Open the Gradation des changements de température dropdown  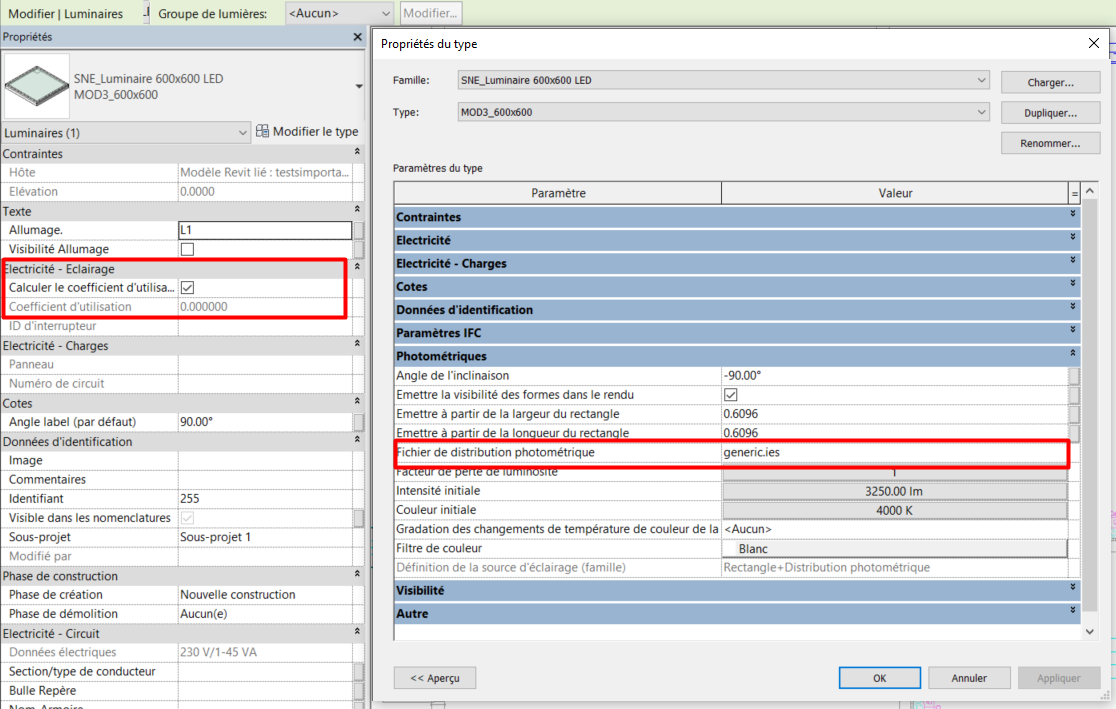(x=893, y=529)
